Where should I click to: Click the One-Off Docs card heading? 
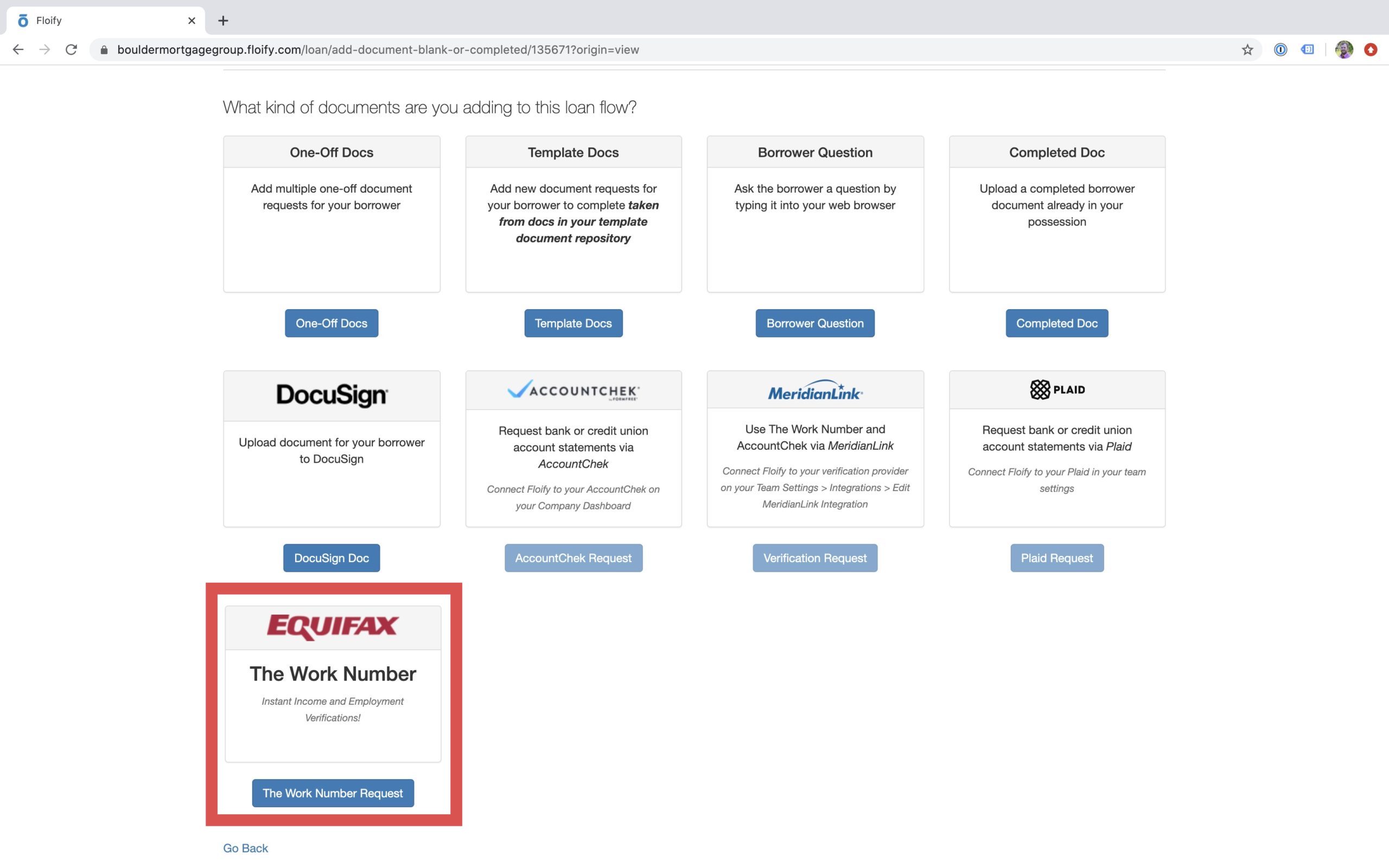tap(331, 152)
